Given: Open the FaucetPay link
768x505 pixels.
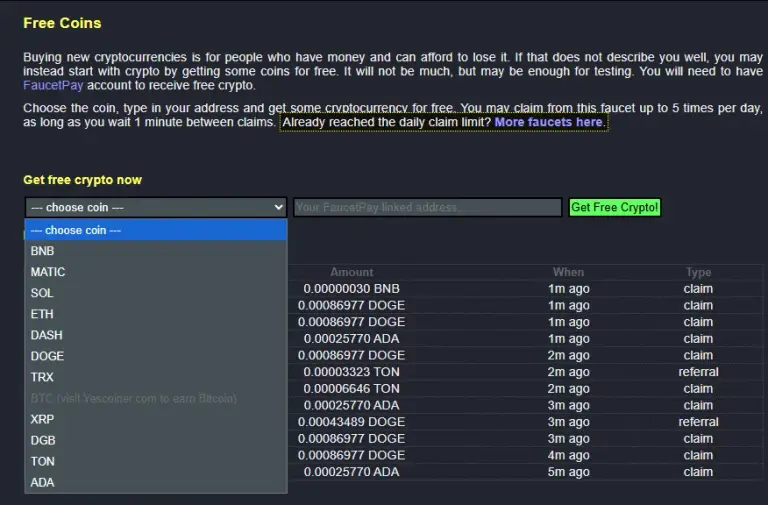Looking at the screenshot, I should point(53,85).
